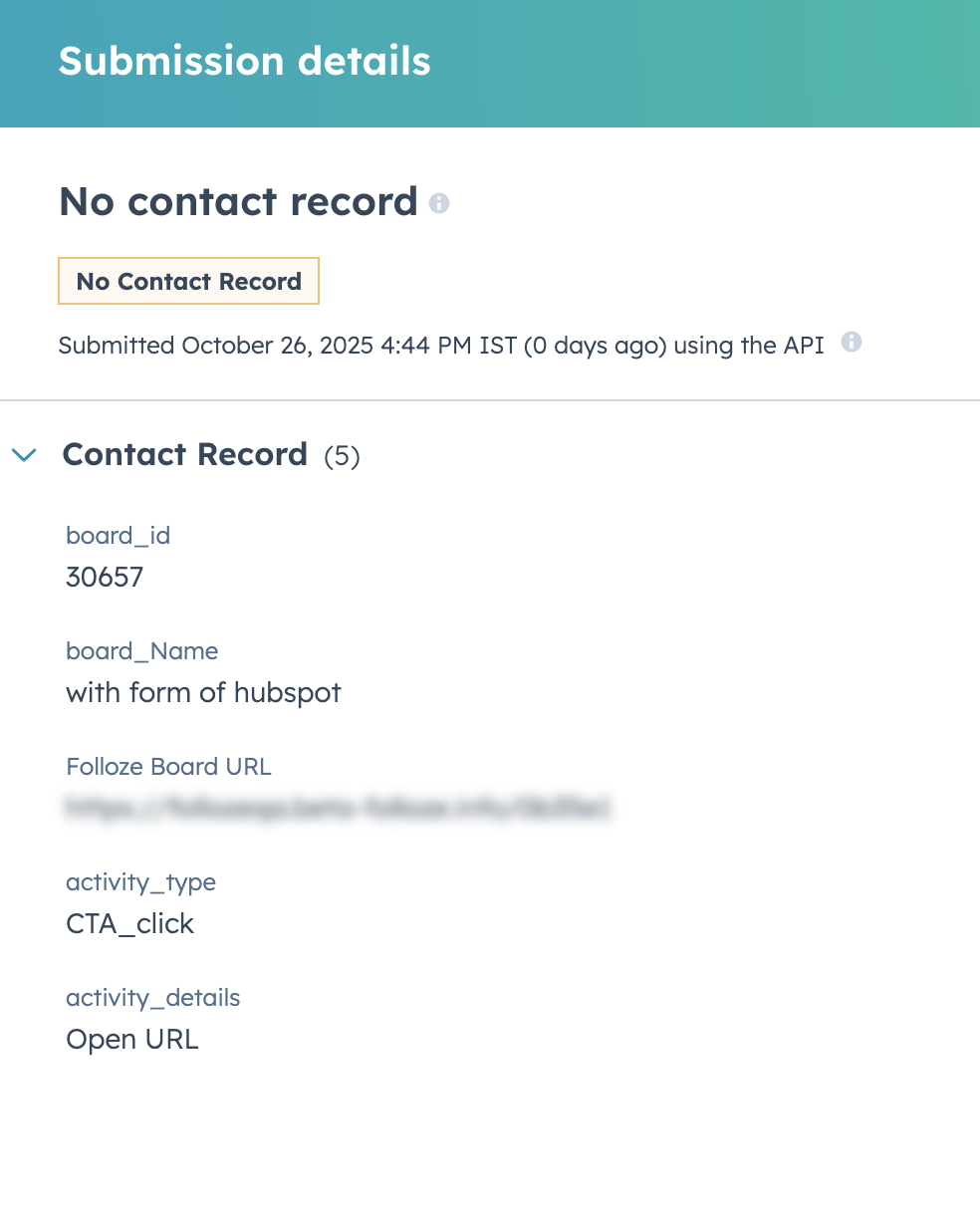Image resolution: width=980 pixels, height=1217 pixels.
Task: Click the Contact Record section heading
Action: [x=185, y=454]
